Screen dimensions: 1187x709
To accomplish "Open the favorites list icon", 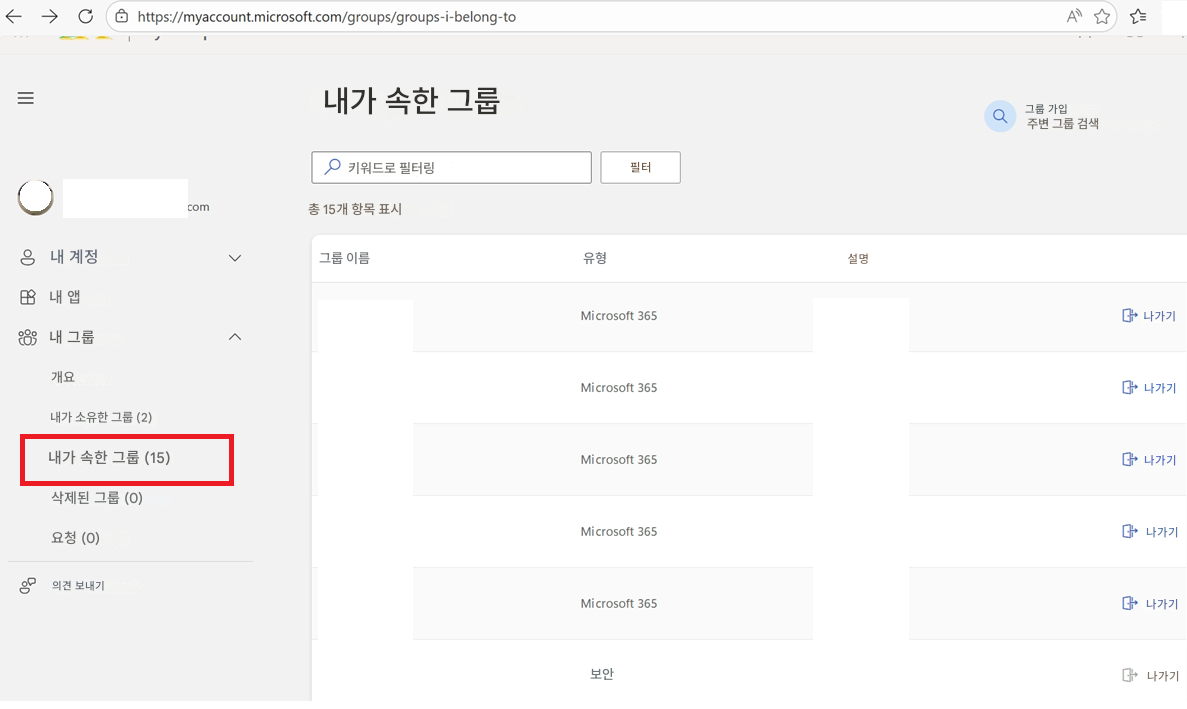I will click(x=1138, y=16).
